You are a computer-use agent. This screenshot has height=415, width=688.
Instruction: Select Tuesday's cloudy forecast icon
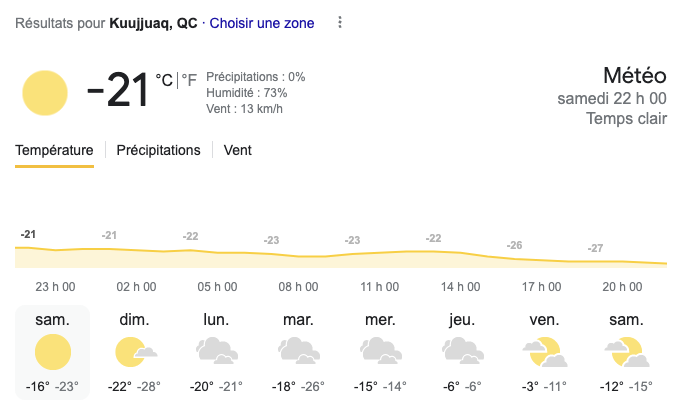click(298, 352)
